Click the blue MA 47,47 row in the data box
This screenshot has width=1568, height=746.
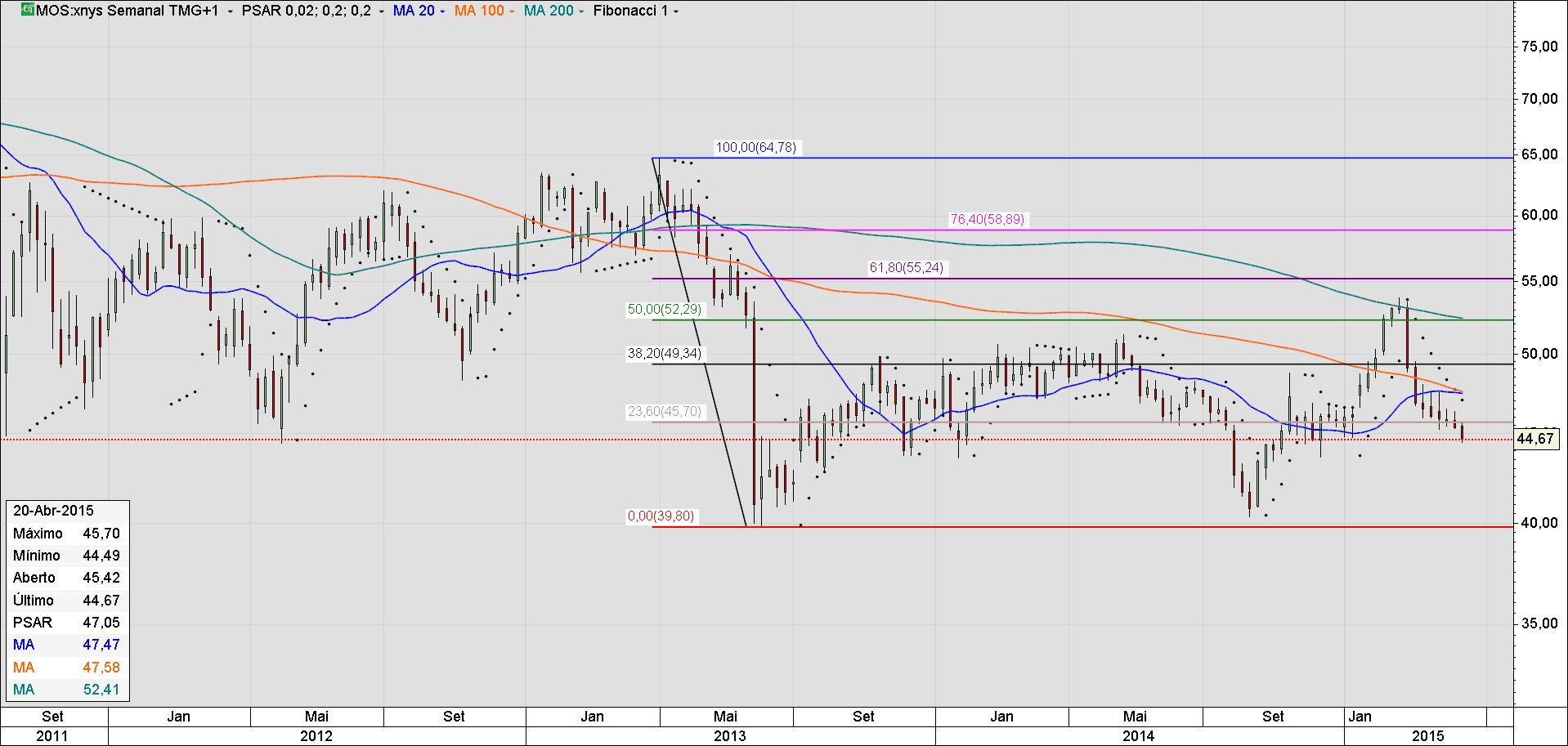coord(67,645)
